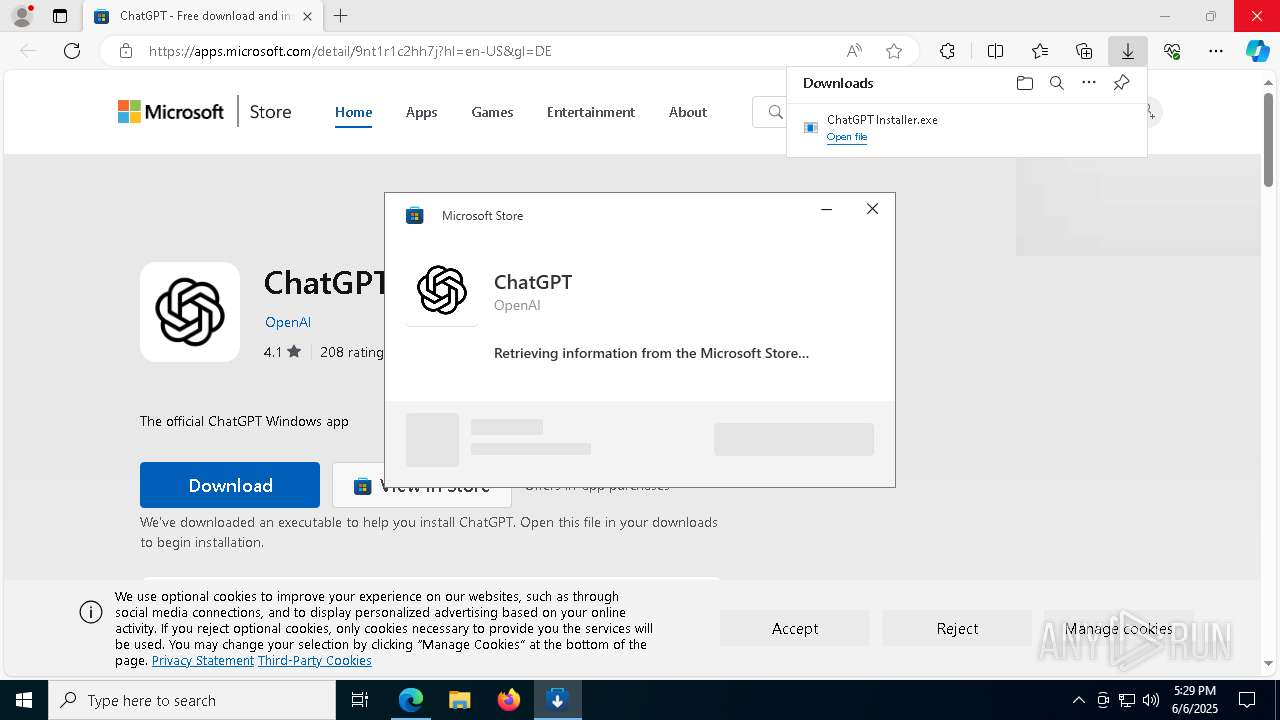Open the Privacy Statement link

(203, 661)
